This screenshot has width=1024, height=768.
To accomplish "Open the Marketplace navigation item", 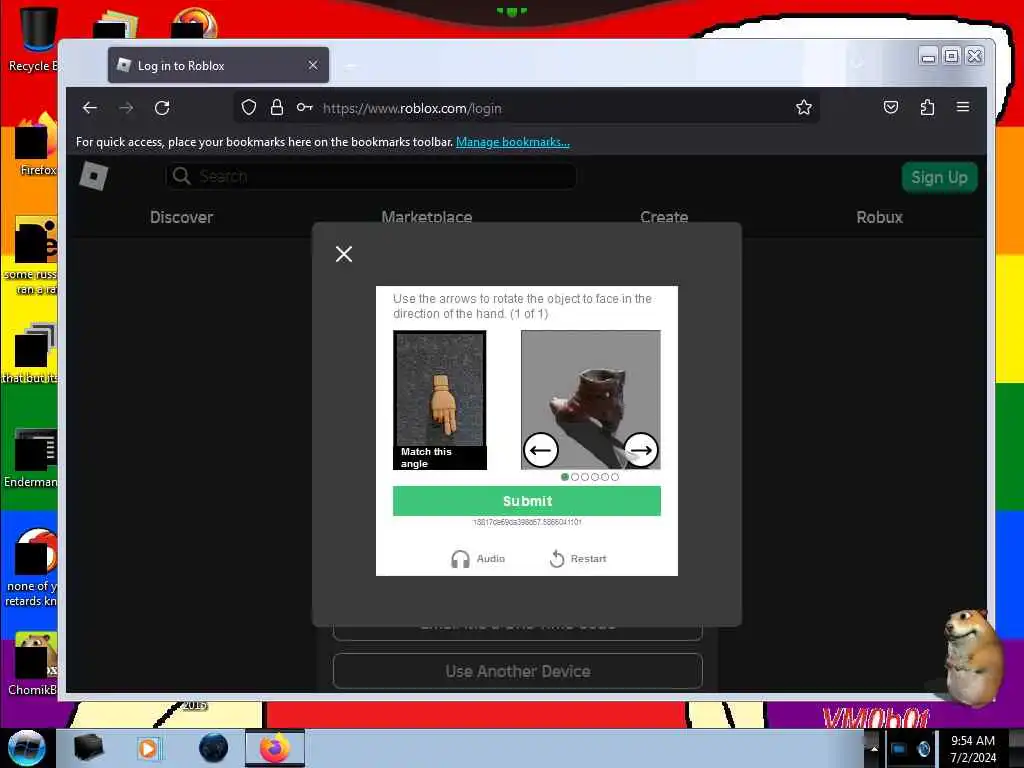I will (x=426, y=217).
